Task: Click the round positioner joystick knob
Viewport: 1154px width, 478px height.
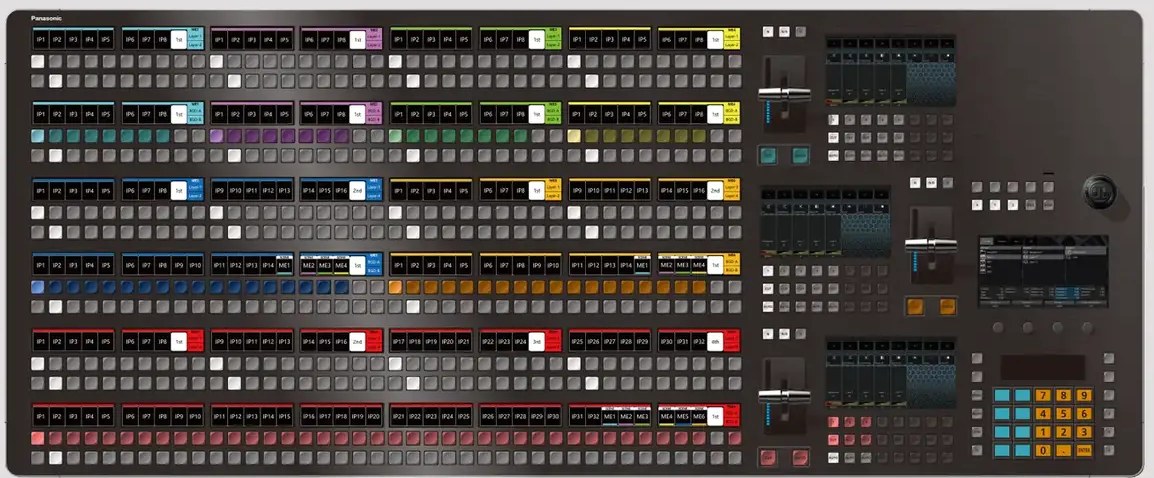Action: pyautogui.click(x=1099, y=191)
